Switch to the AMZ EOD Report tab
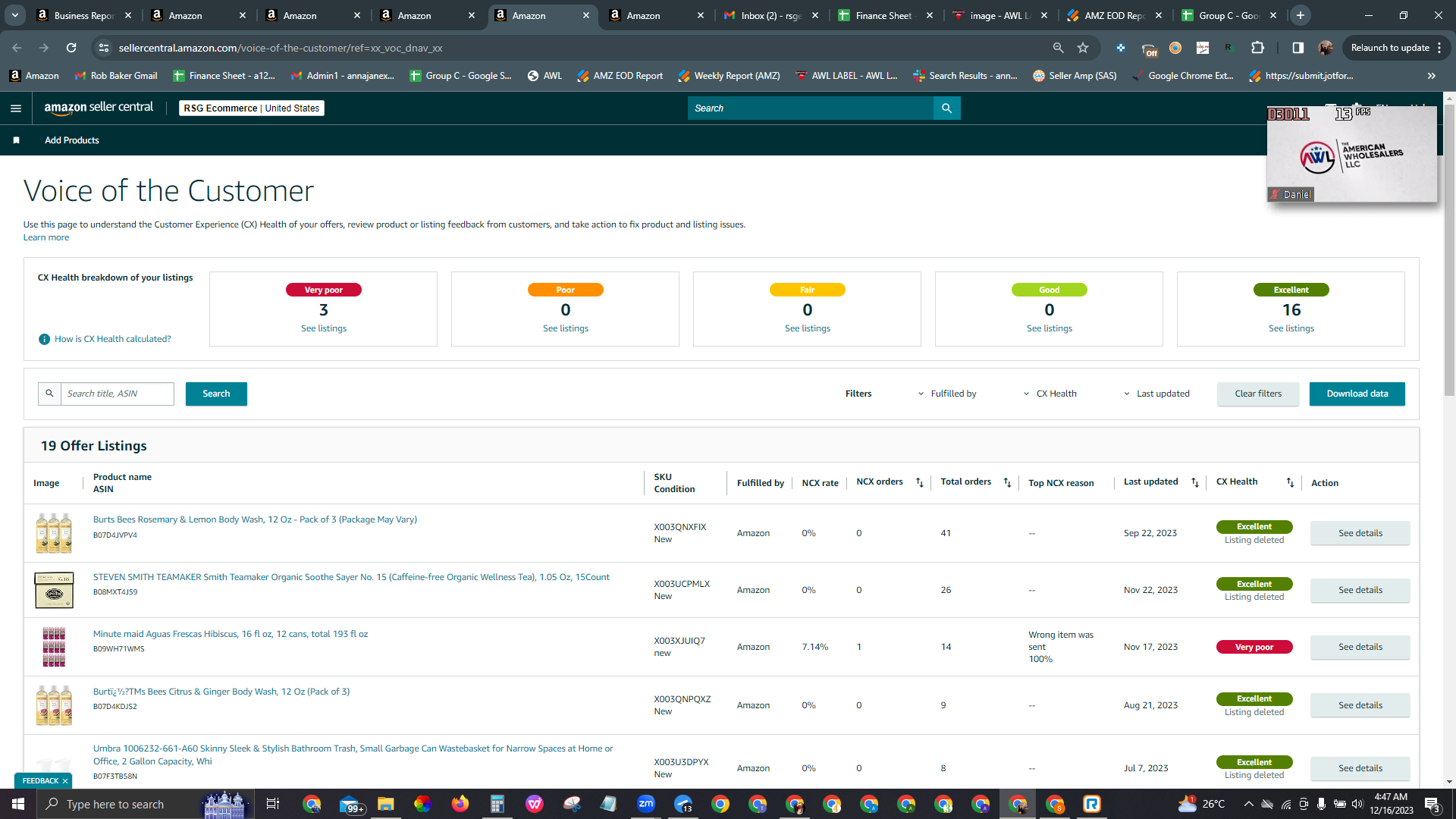This screenshot has width=1456, height=819. [1113, 15]
